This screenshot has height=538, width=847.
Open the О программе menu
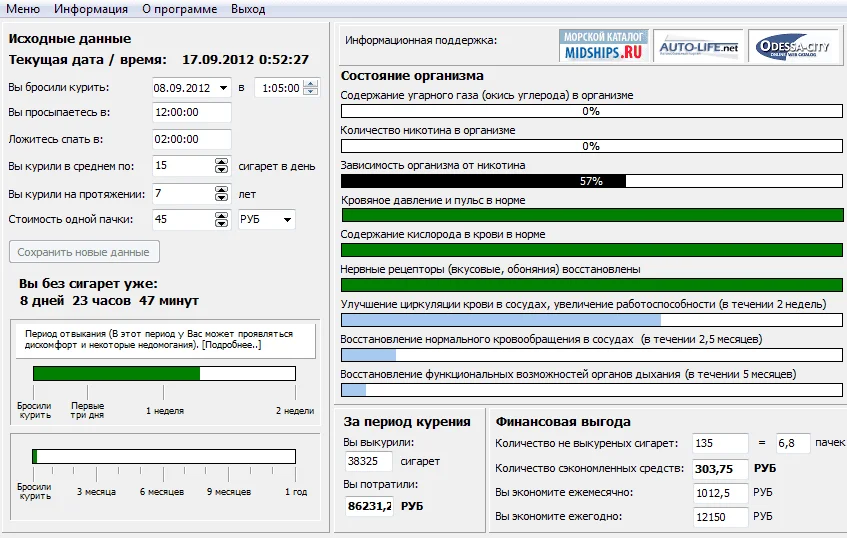pyautogui.click(x=179, y=9)
